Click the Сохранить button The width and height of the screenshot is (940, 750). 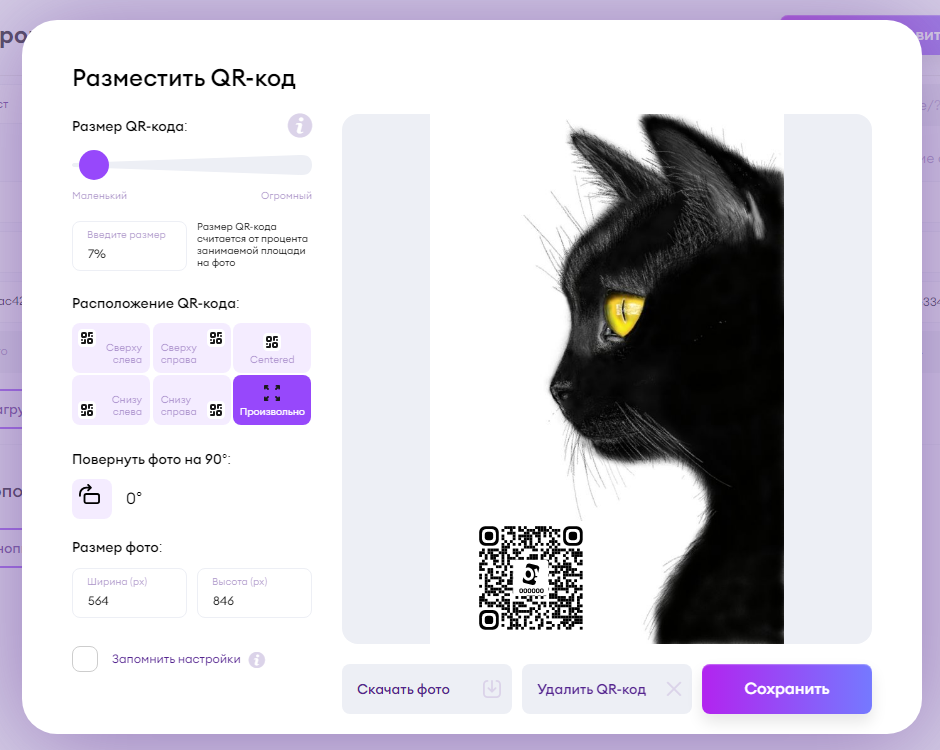[787, 689]
